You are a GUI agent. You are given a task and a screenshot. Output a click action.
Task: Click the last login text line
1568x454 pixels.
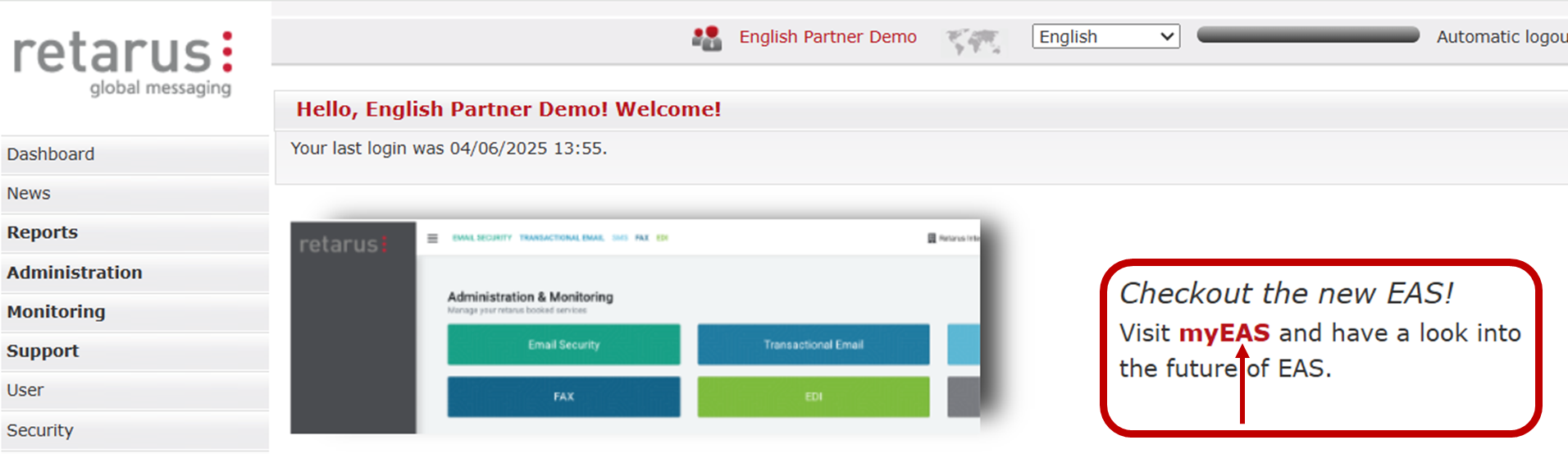[449, 149]
